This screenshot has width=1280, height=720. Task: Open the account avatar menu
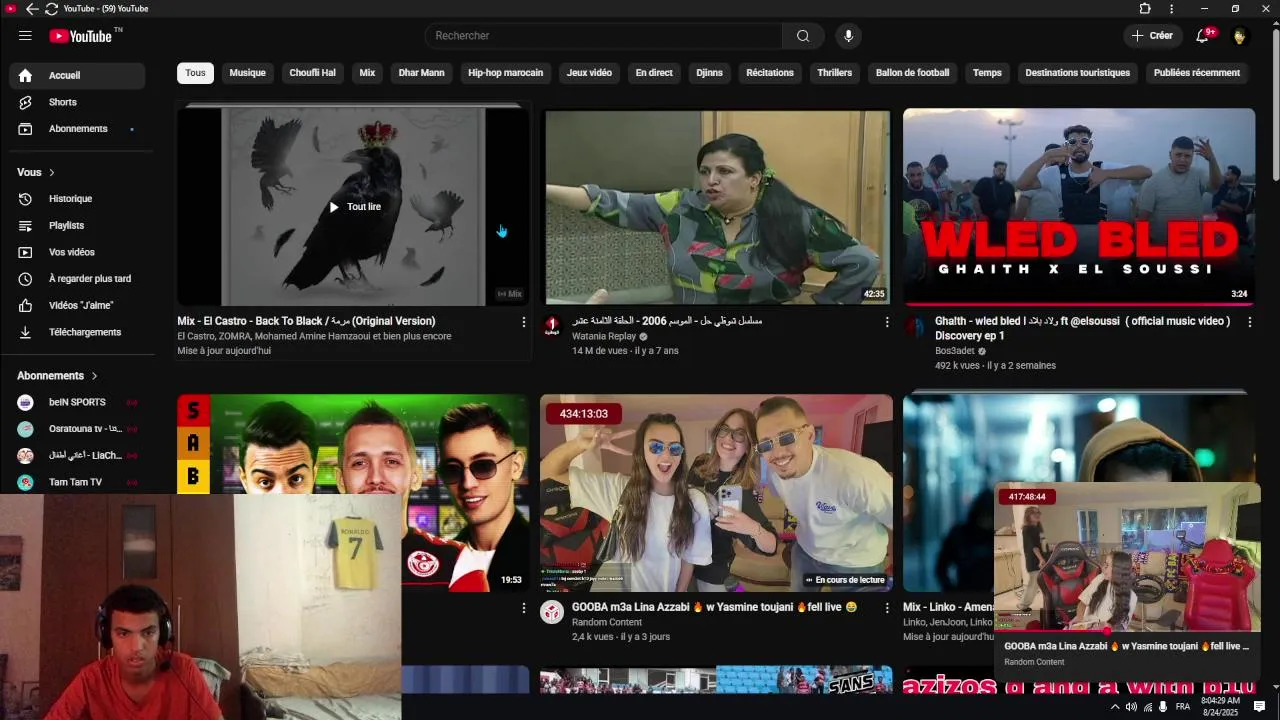click(x=1240, y=36)
